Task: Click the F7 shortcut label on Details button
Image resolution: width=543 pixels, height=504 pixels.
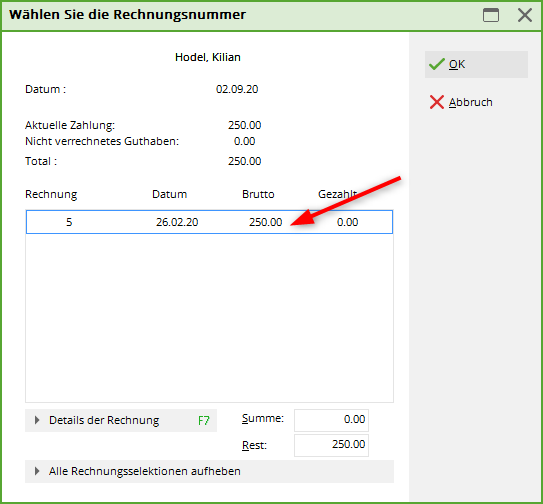Action: pos(204,421)
